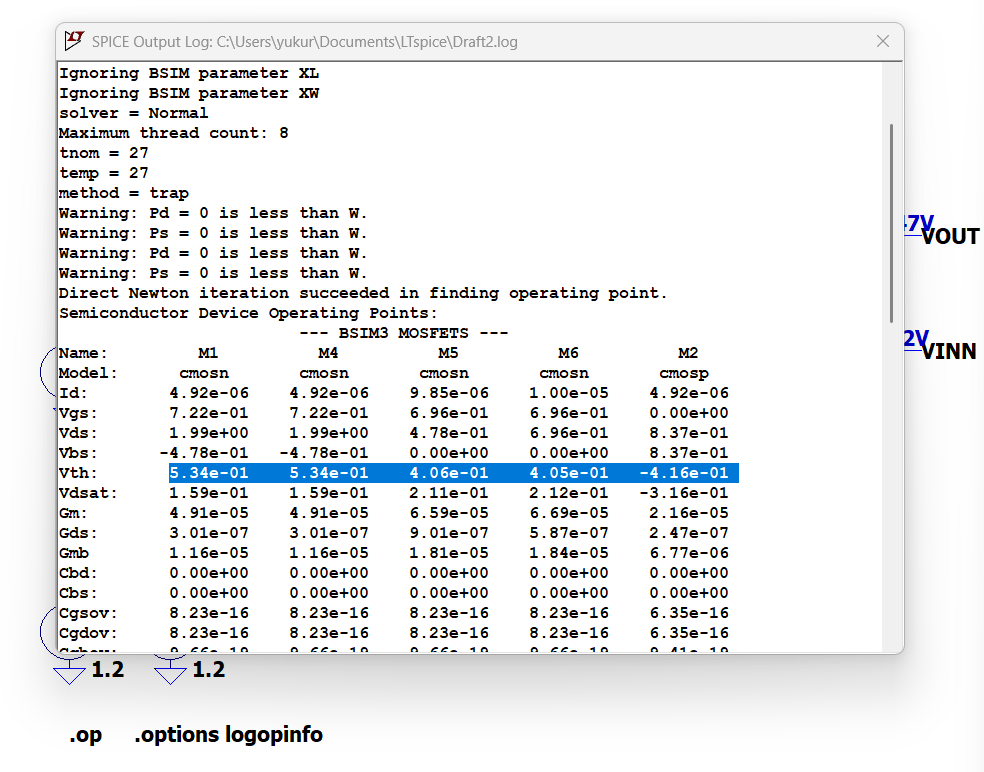Click the Id value 9.85e-06 for M5
The image size is (984, 772).
449,393
